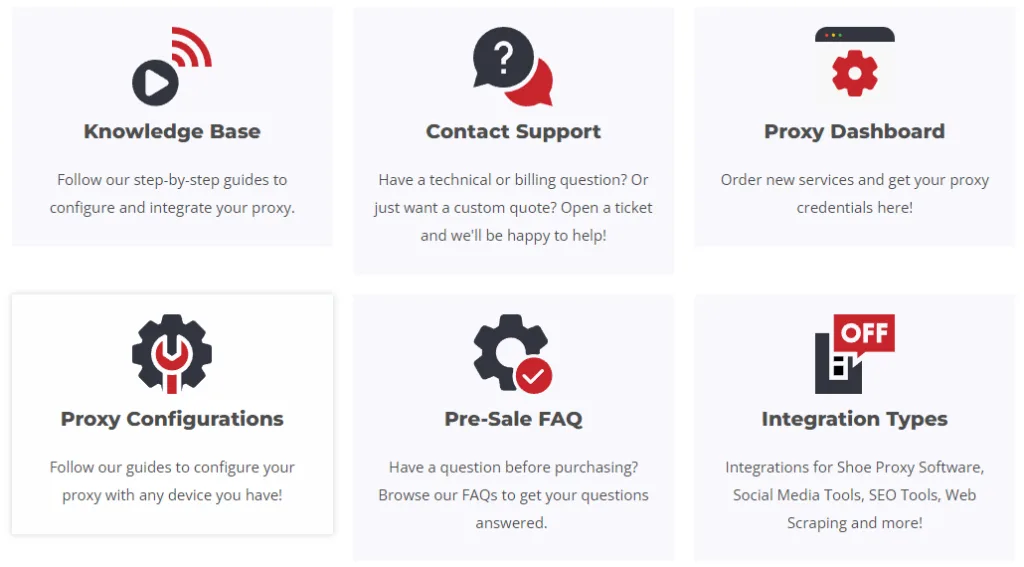Go to Proxy Dashboard via its title

854,131
